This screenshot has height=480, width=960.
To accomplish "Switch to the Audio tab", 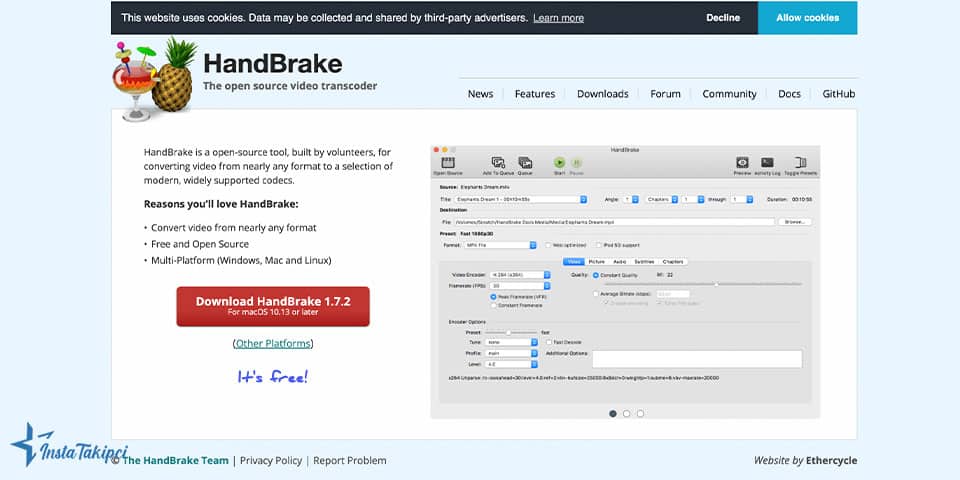I will [x=620, y=261].
